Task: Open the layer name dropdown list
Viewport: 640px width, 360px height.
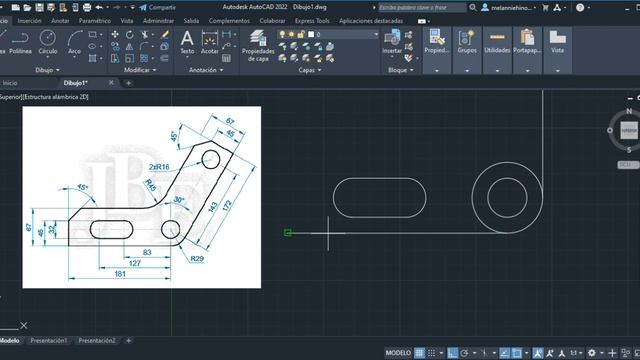Action: pos(376,34)
